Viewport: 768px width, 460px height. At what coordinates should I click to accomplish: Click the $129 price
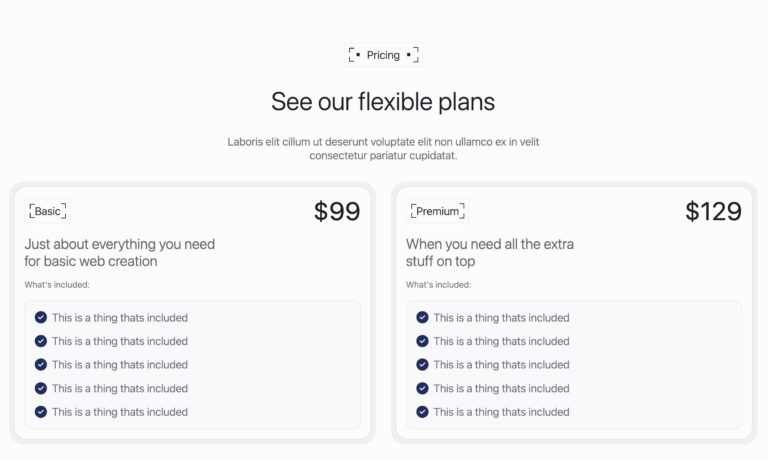[x=713, y=211]
